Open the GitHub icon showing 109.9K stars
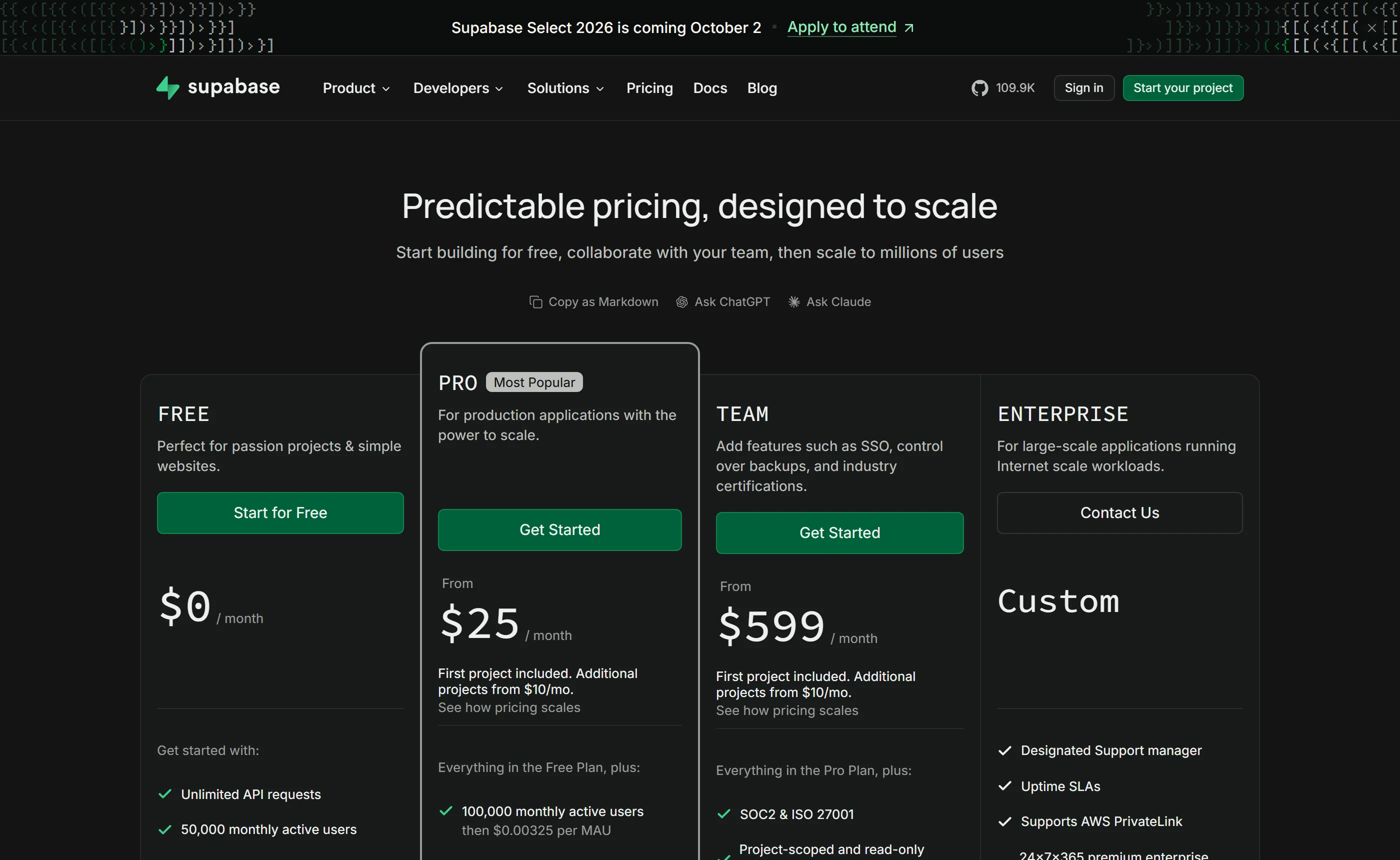 [x=979, y=88]
